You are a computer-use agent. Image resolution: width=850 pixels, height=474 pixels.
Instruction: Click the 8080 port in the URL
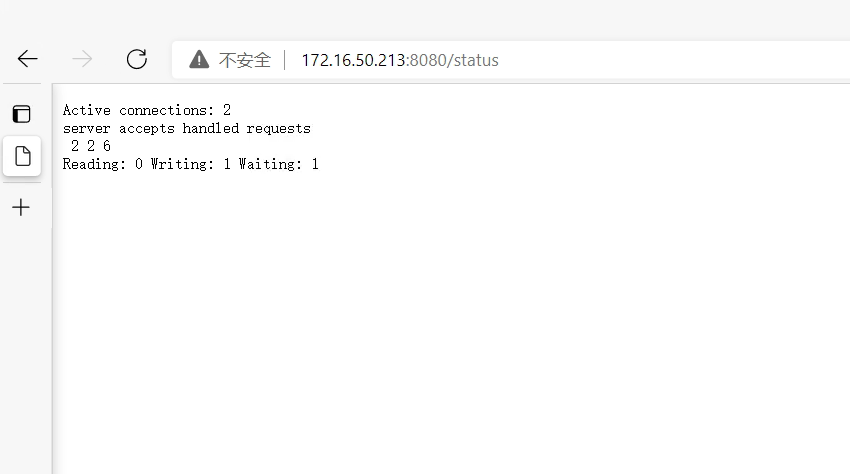coord(428,60)
